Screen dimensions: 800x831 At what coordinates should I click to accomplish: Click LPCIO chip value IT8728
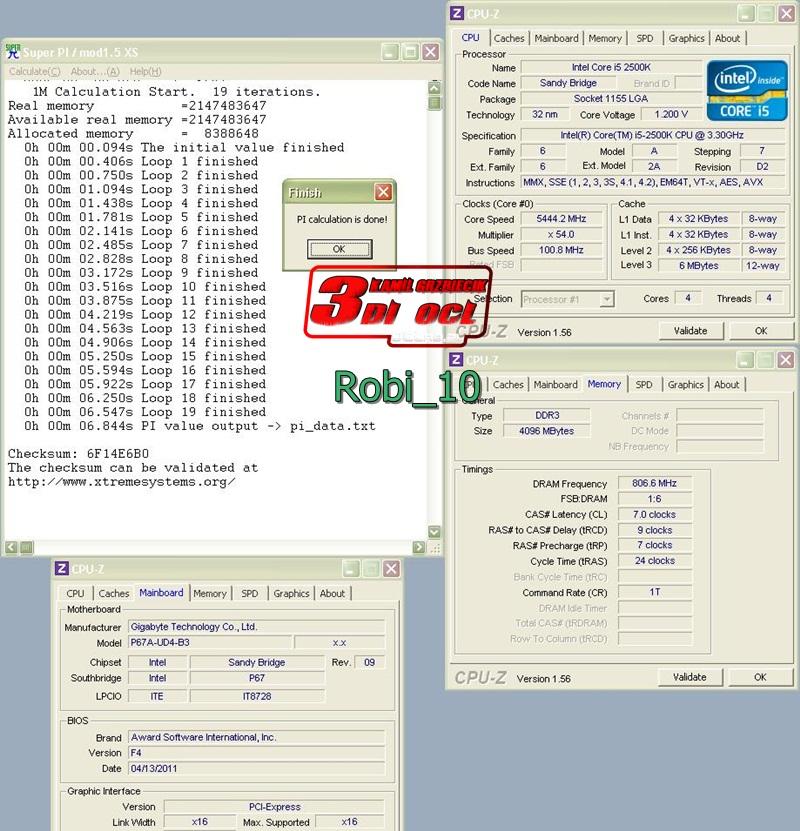(x=257, y=696)
